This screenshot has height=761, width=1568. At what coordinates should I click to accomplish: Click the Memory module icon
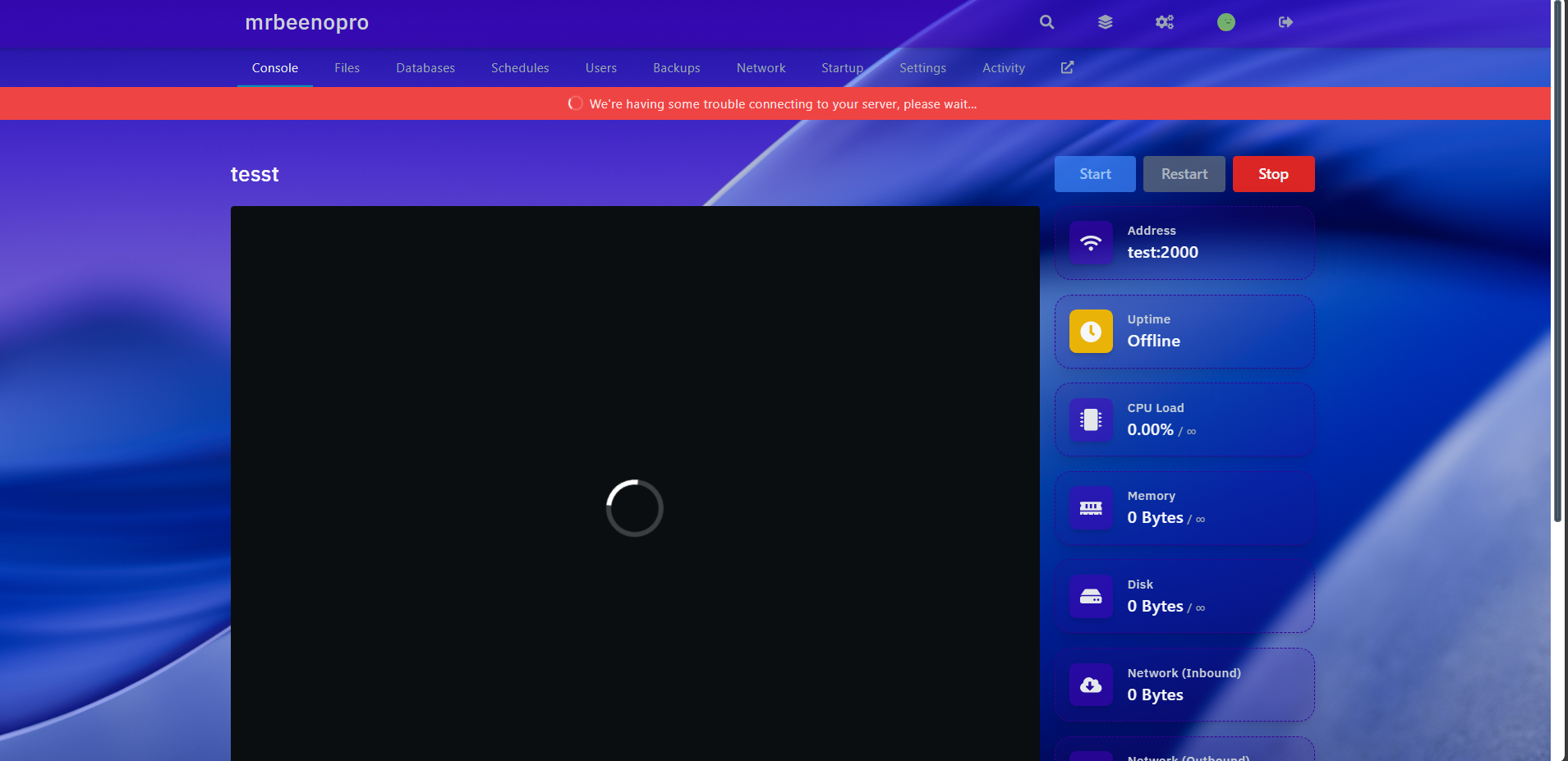tap(1091, 508)
